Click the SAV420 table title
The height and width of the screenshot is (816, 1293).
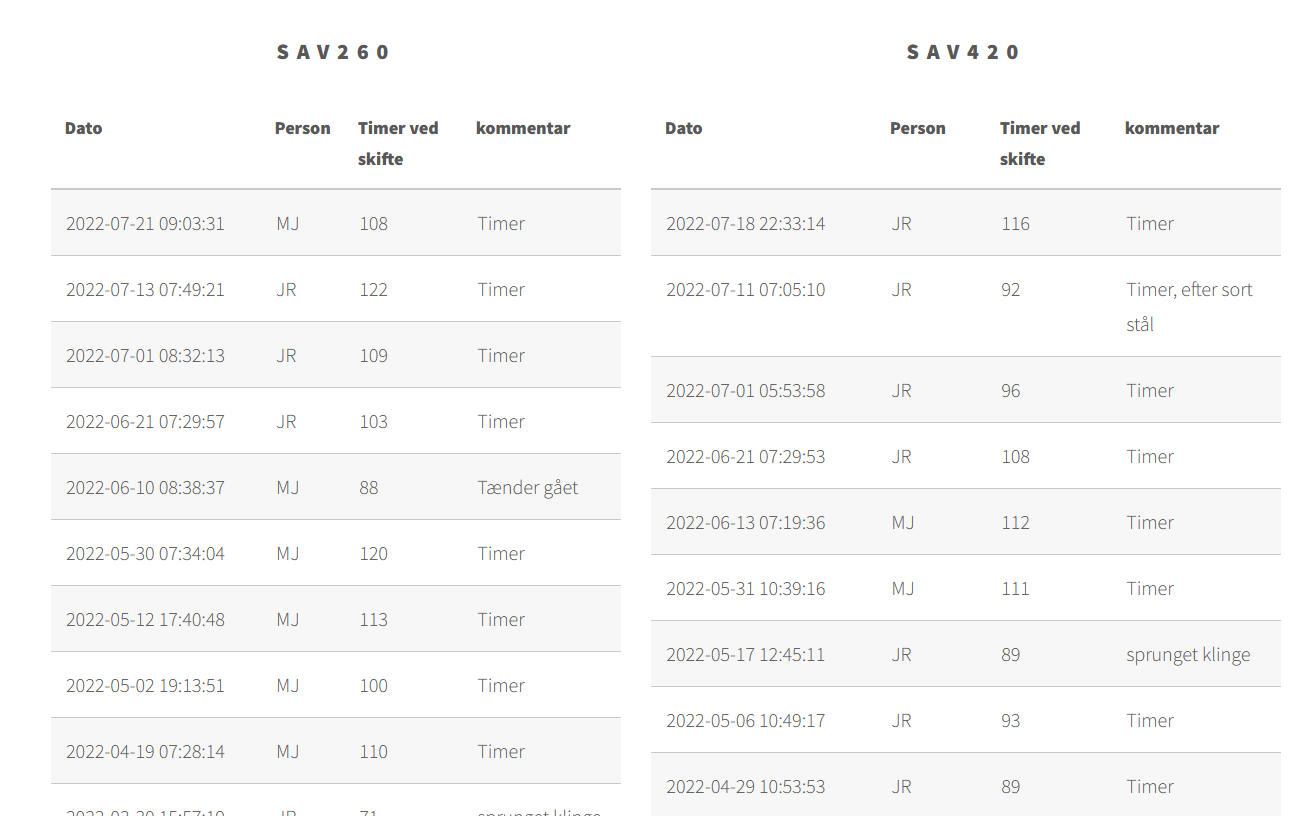tap(963, 52)
